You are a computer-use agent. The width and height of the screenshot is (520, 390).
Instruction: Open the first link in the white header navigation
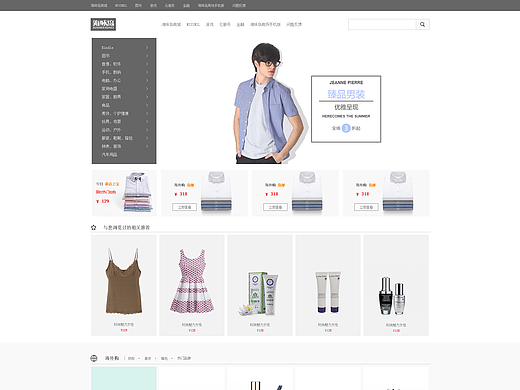tap(171, 24)
